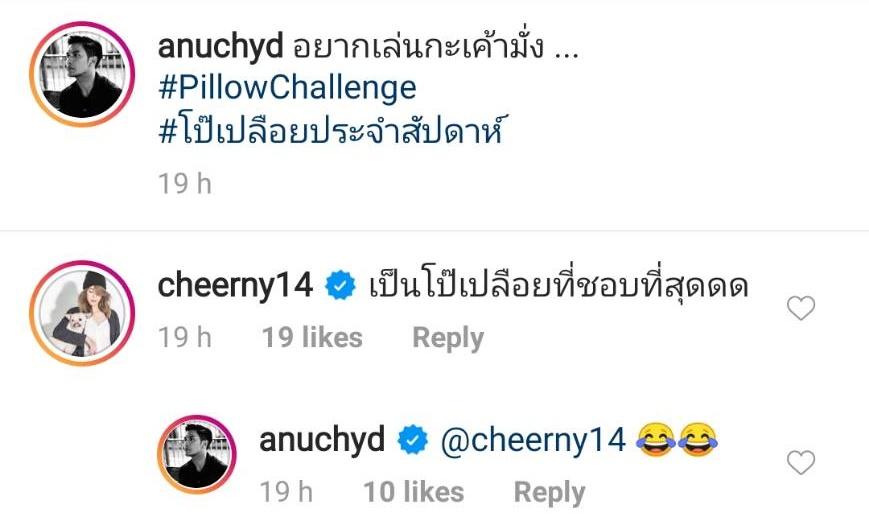Click the verified badge next to cheerny14
This screenshot has height=530, width=869.
coord(340,286)
